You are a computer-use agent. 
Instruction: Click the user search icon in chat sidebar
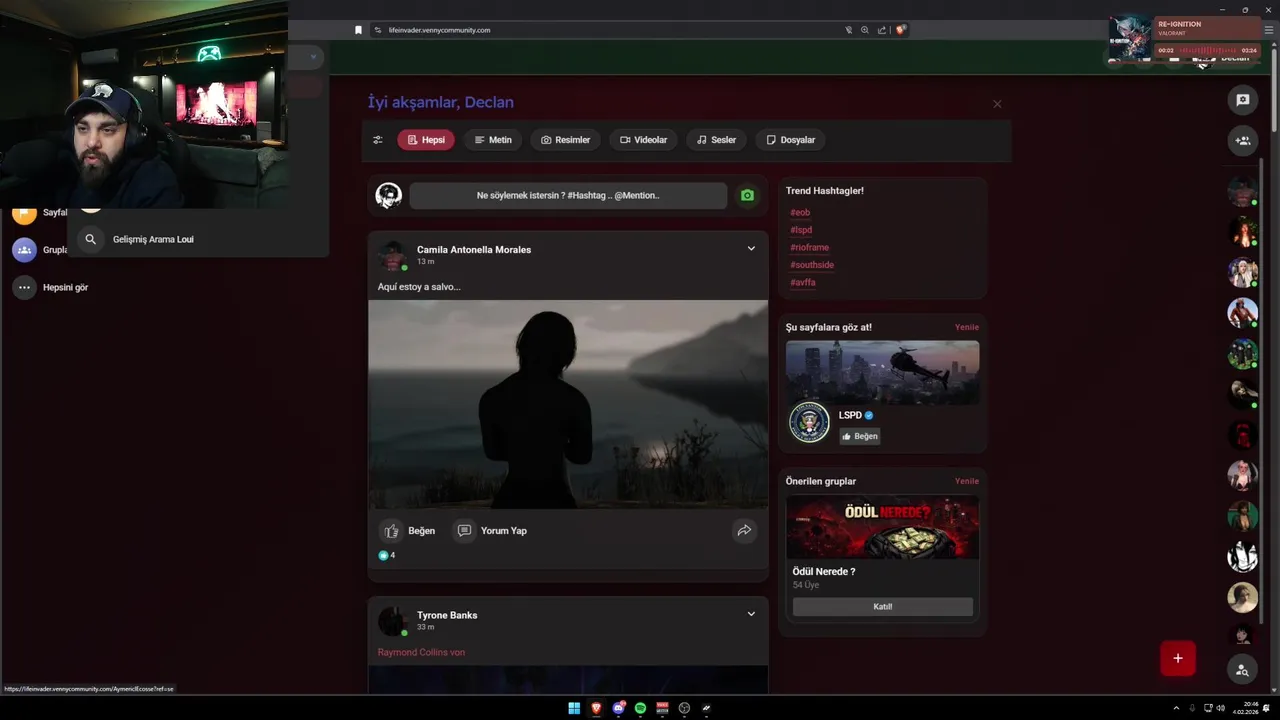(1242, 670)
